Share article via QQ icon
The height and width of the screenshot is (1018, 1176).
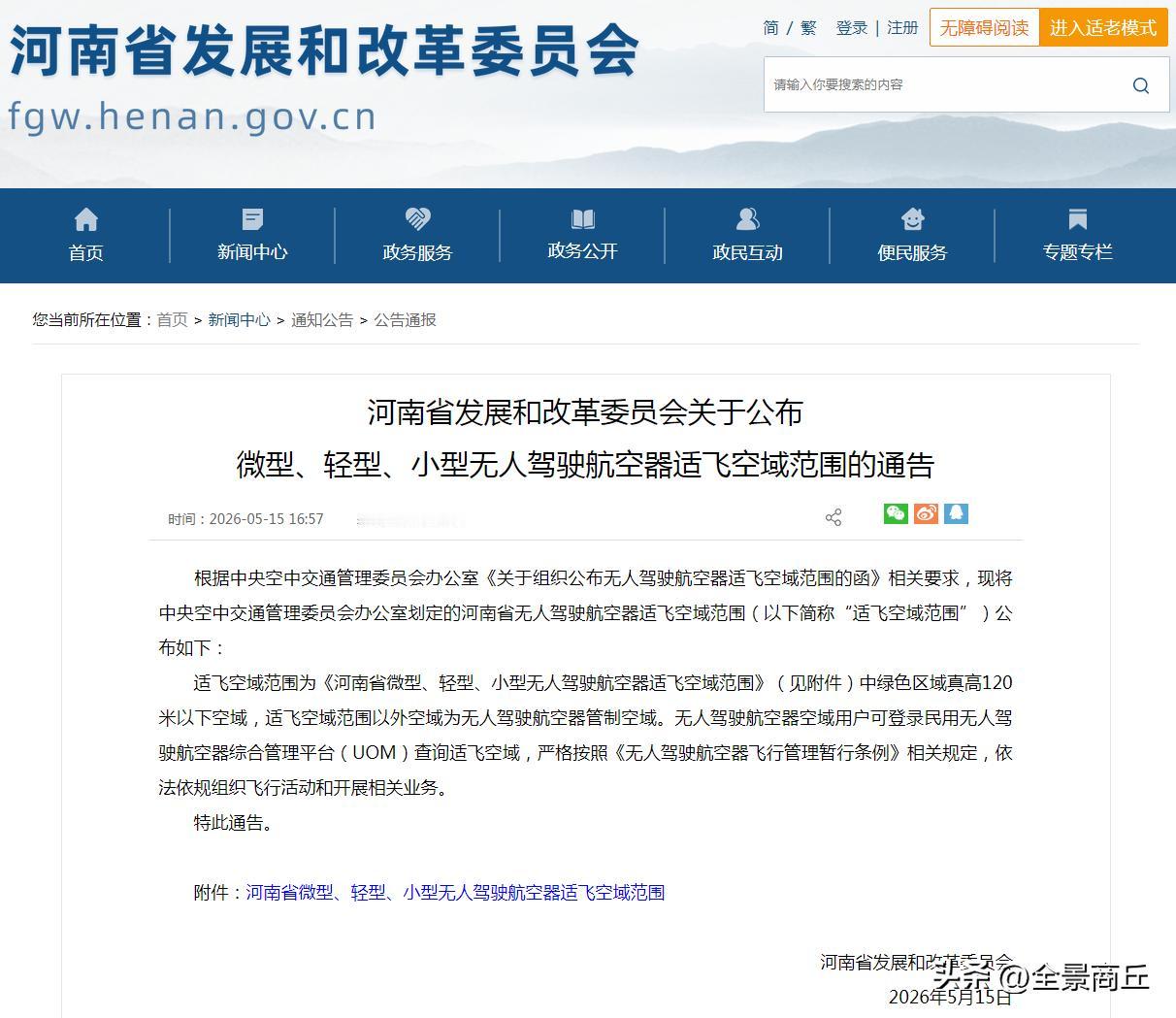(x=956, y=513)
